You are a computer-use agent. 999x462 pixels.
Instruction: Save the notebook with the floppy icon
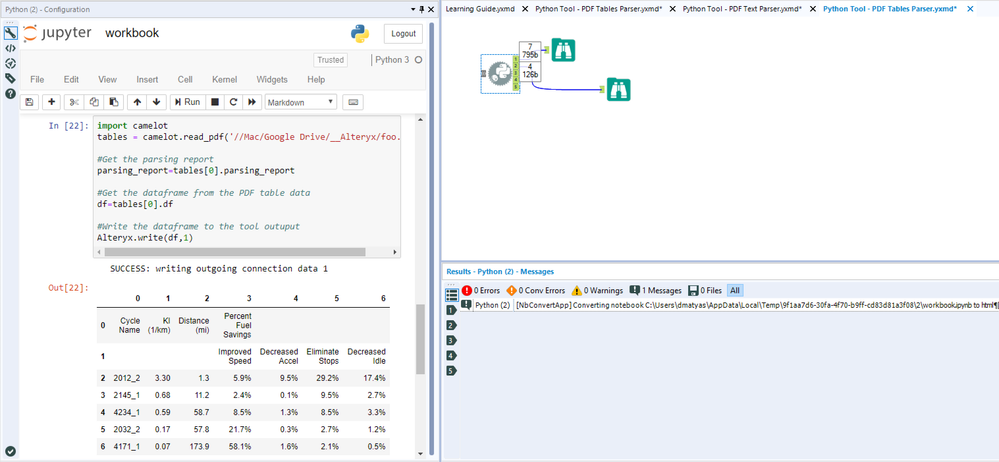pyautogui.click(x=30, y=102)
